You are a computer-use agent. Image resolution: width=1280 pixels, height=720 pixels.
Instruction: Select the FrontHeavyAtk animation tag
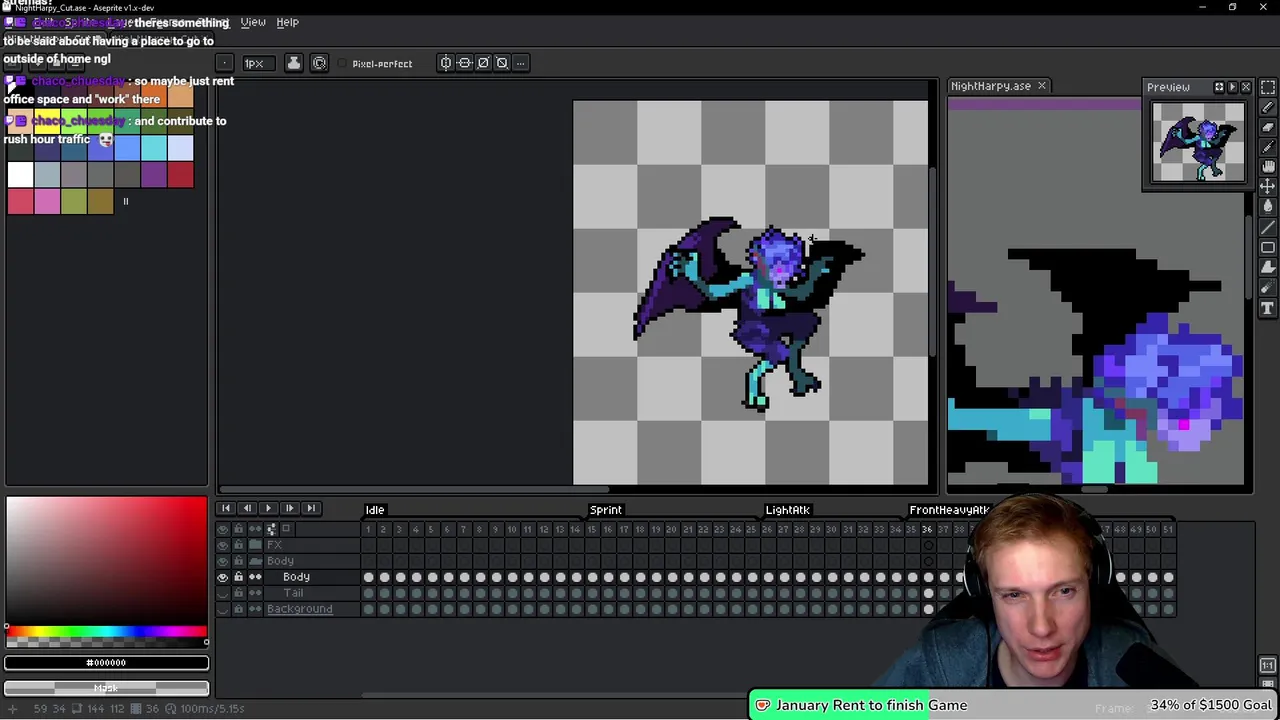coord(949,510)
